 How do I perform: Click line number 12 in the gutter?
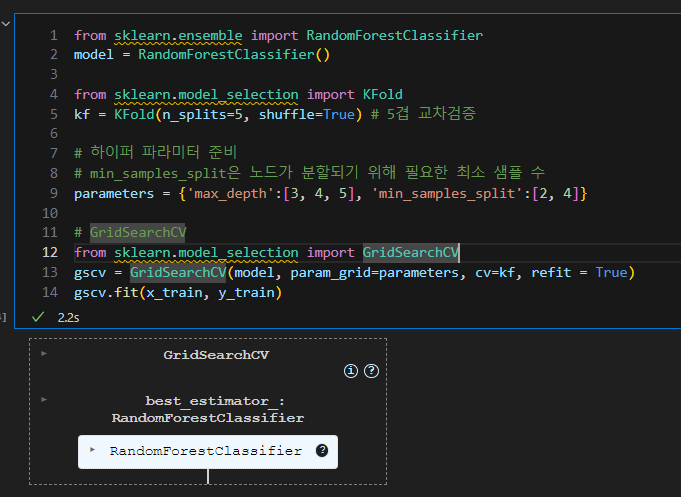tap(50, 252)
